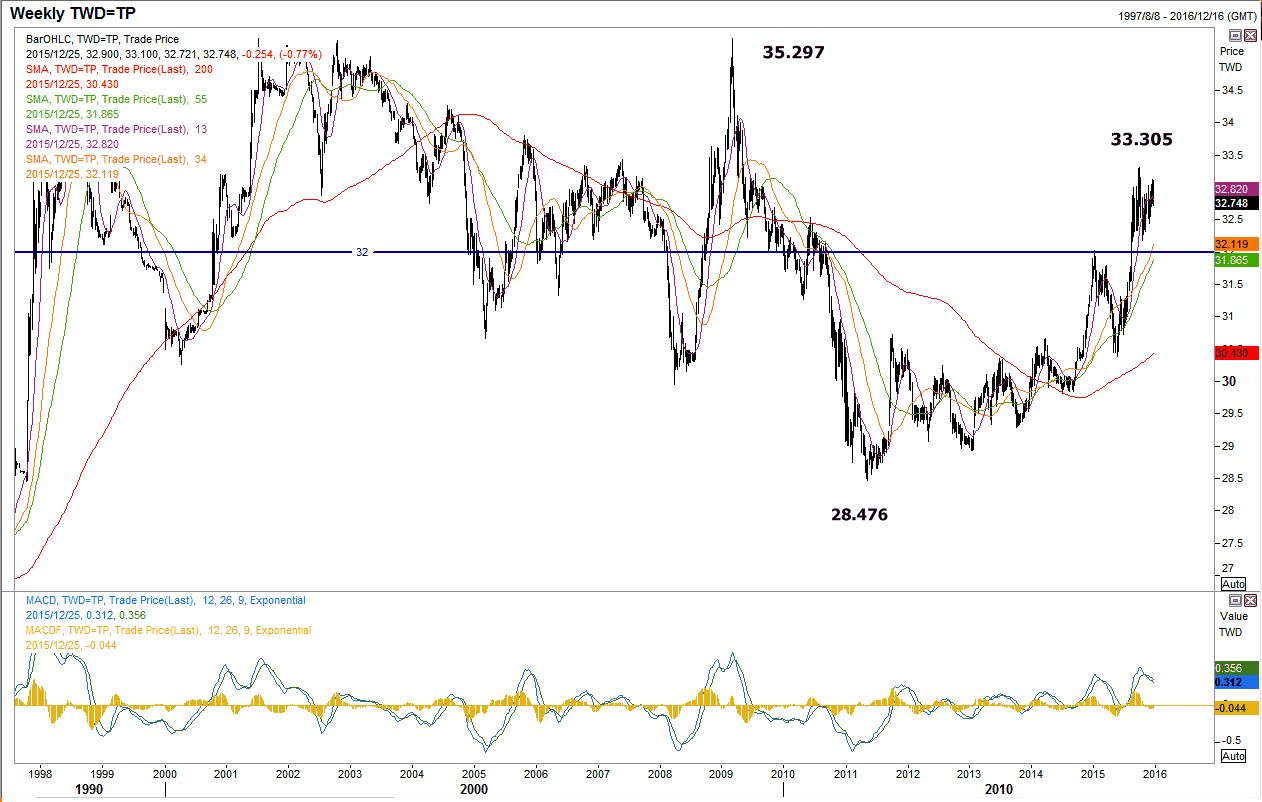
Task: Close the price chart pane
Action: 1249,35
